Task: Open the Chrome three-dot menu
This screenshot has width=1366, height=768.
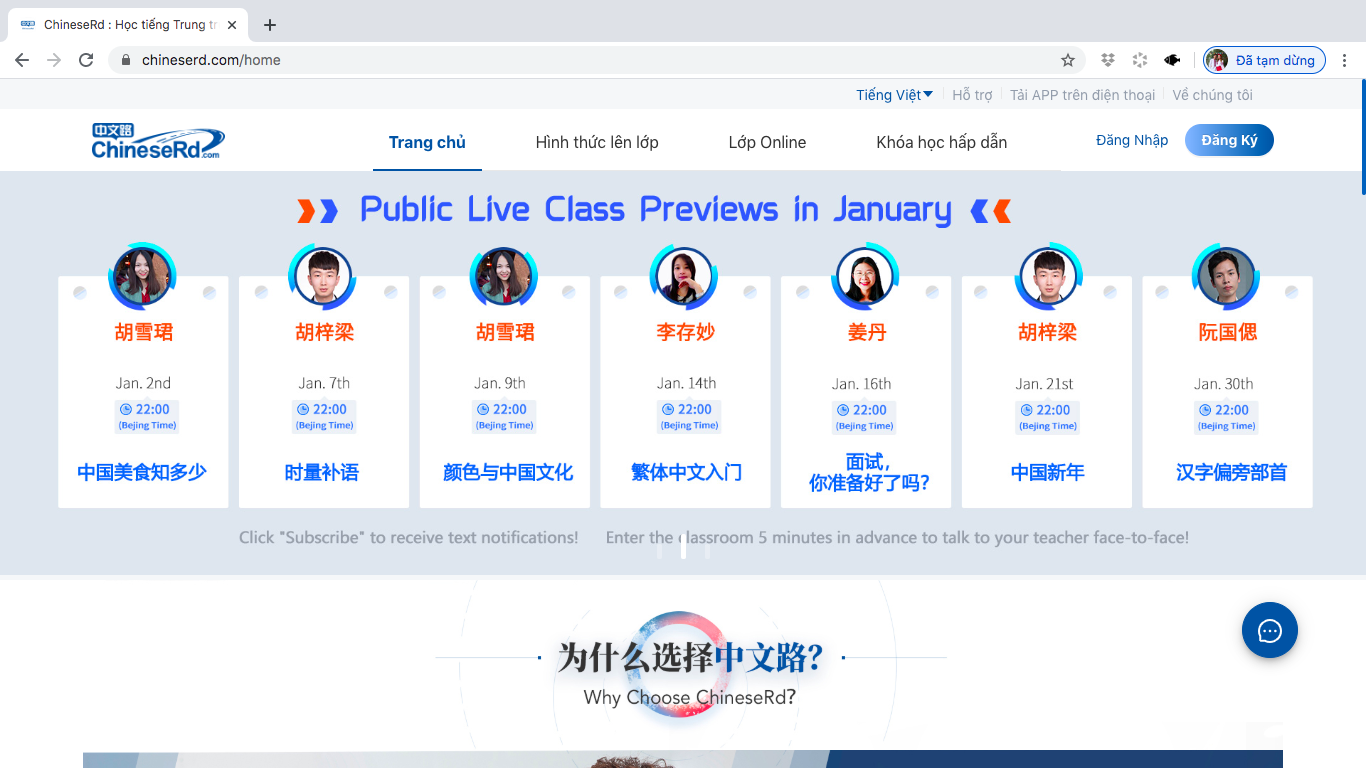Action: (1344, 60)
